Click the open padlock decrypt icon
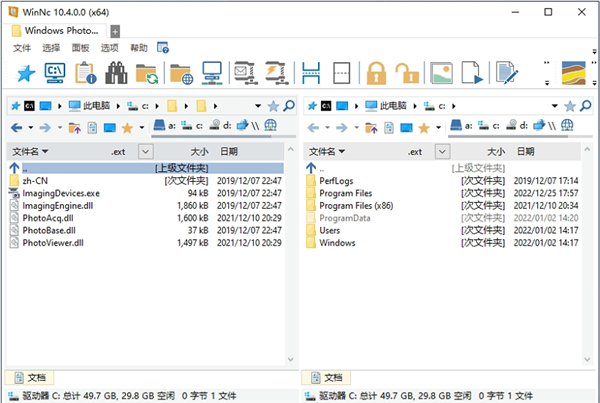Screen dimensions: 600x403 point(406,73)
